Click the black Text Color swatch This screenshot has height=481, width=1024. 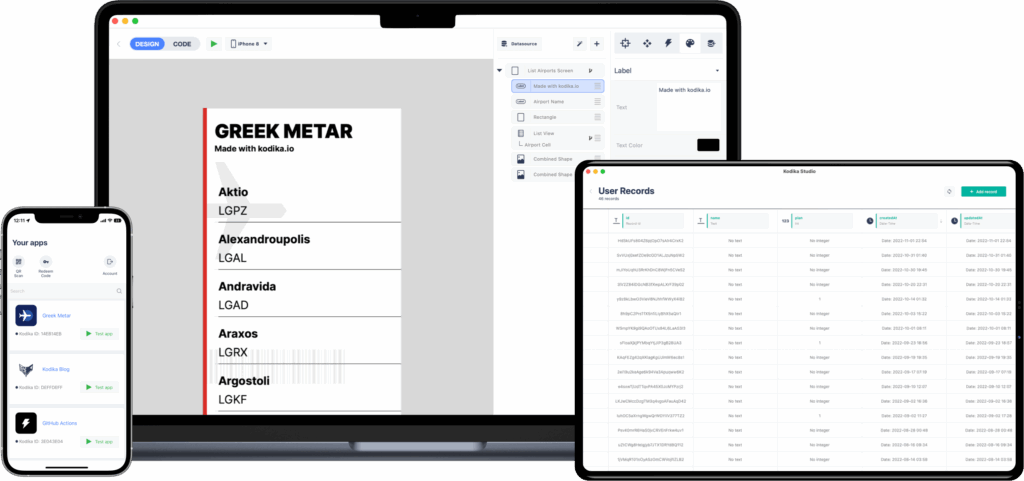tap(708, 145)
